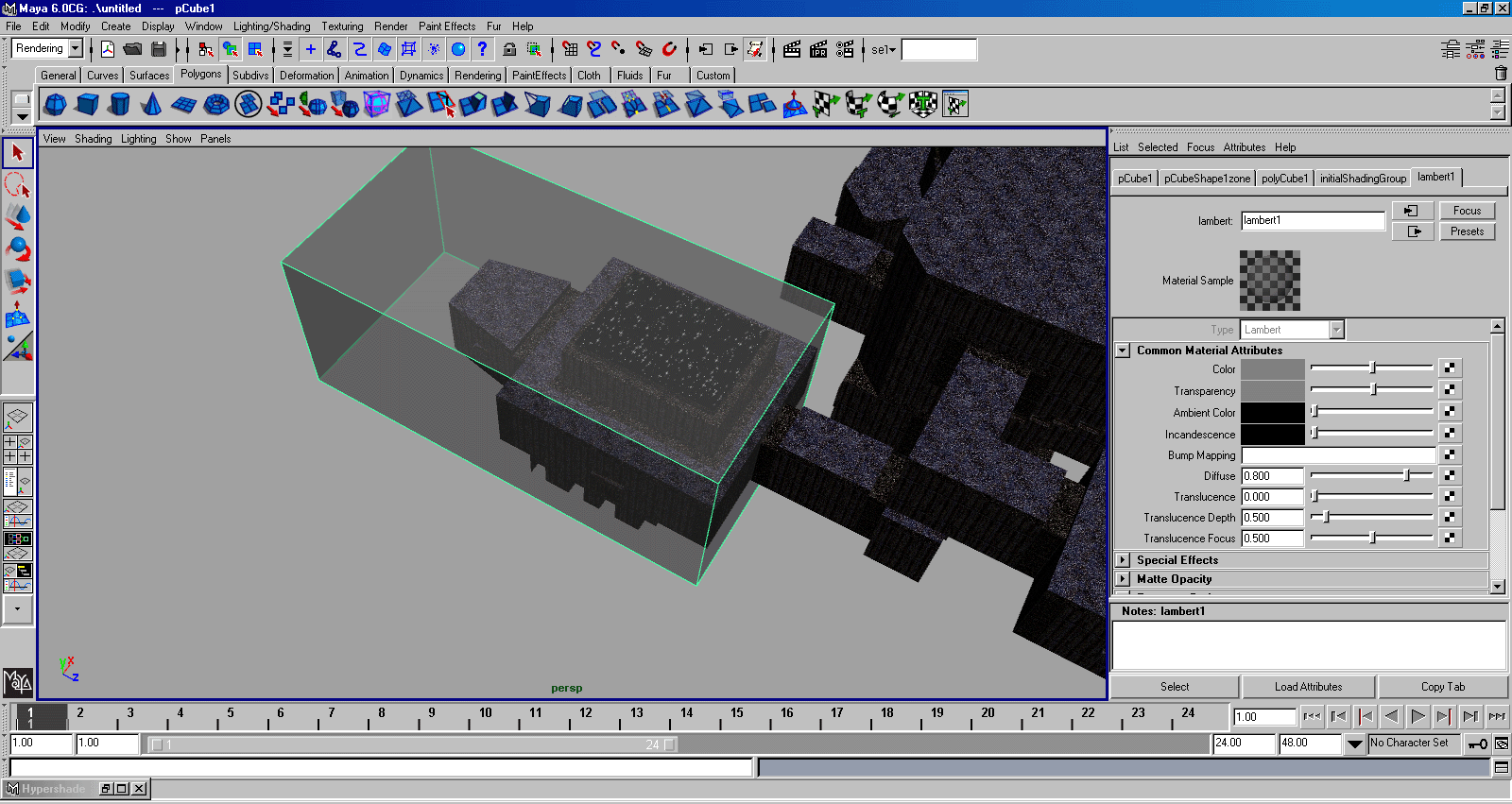Open the Rendering menu set dropdown
Screen dimensions: 1512x804
(x=76, y=48)
